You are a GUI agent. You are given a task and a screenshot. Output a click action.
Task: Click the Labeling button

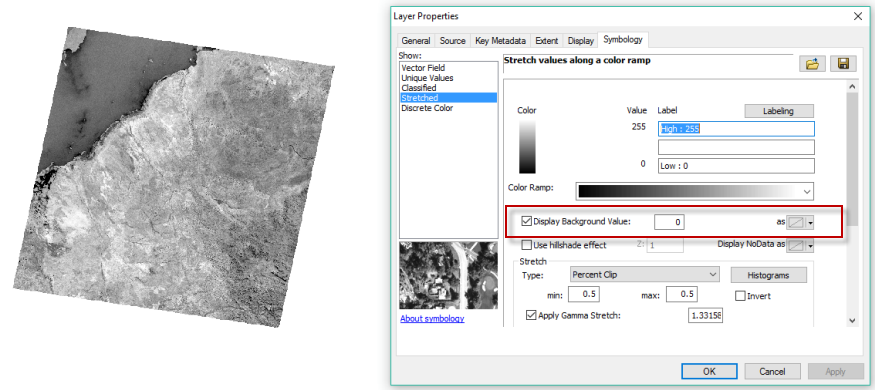coord(778,111)
